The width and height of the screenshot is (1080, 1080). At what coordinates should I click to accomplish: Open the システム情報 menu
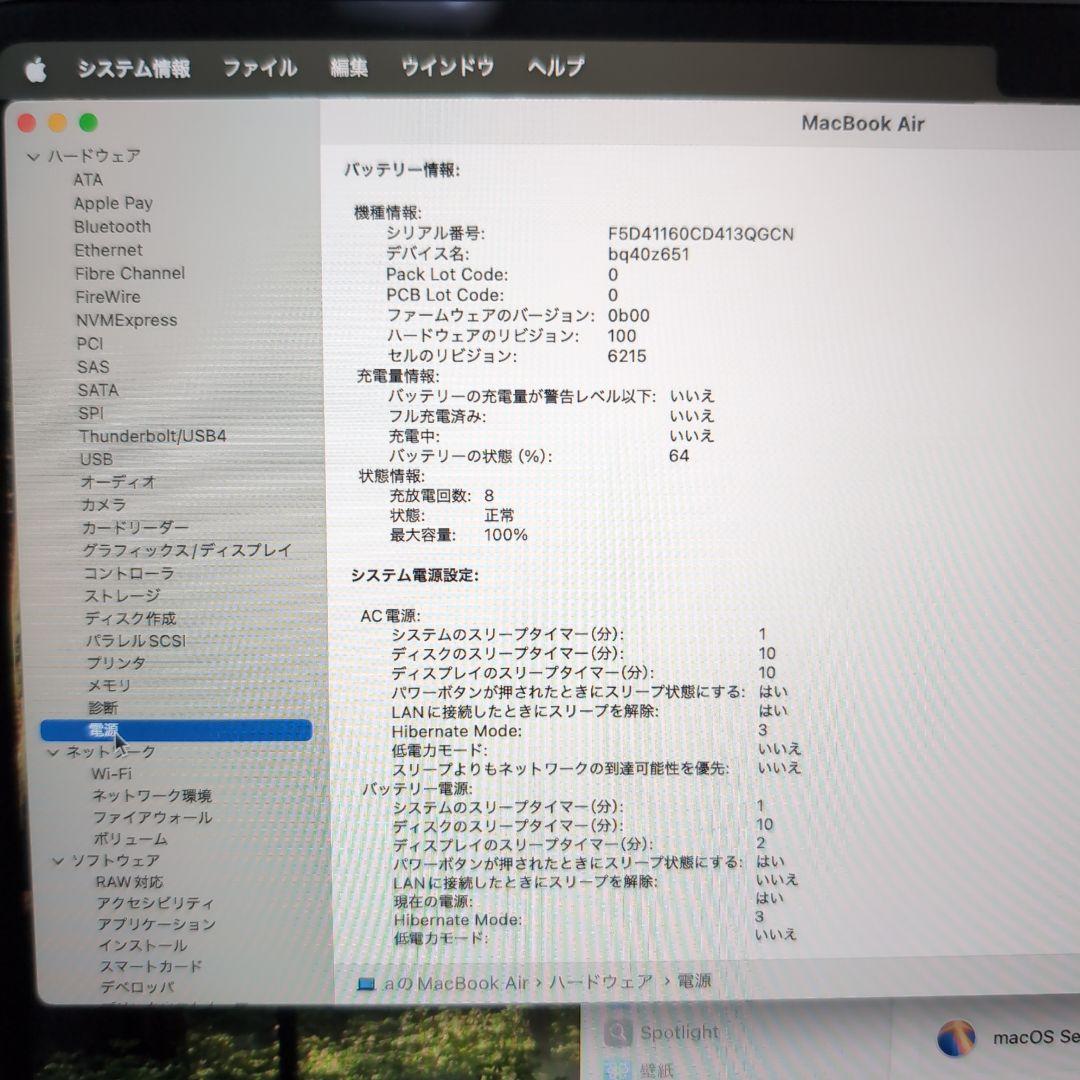click(135, 67)
